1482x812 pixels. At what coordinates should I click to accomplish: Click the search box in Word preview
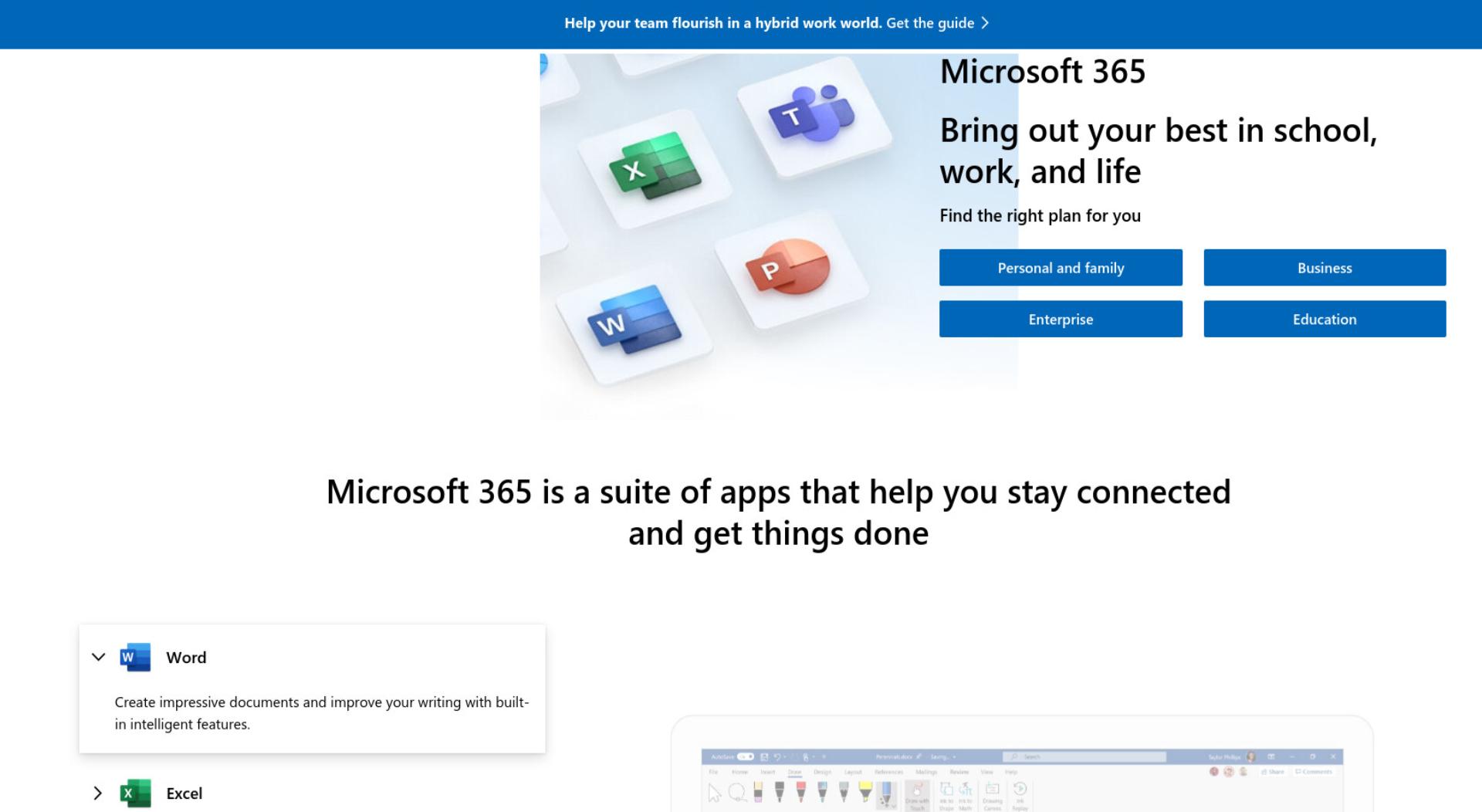click(x=1084, y=756)
